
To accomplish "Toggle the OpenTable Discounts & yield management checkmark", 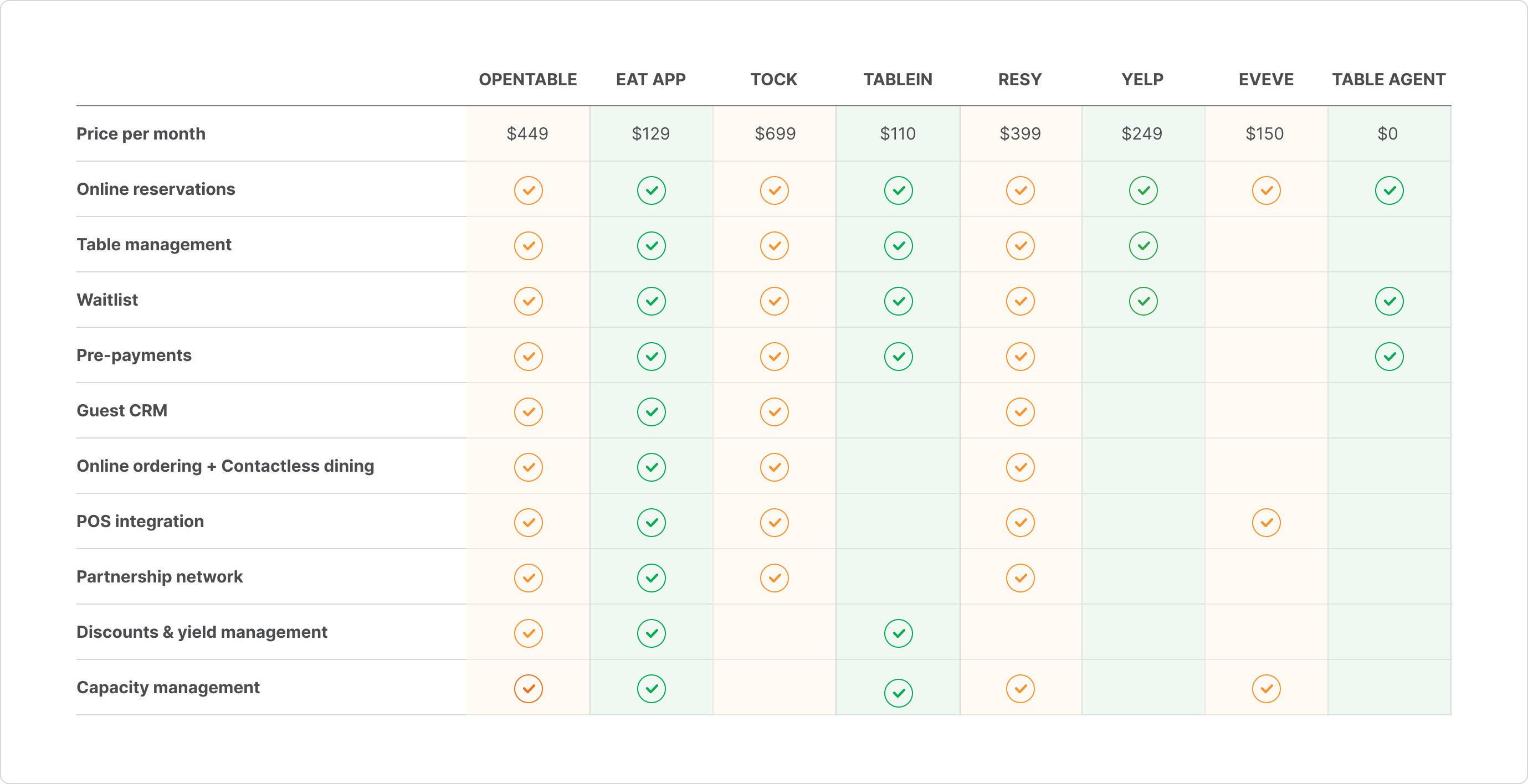I will (x=528, y=633).
